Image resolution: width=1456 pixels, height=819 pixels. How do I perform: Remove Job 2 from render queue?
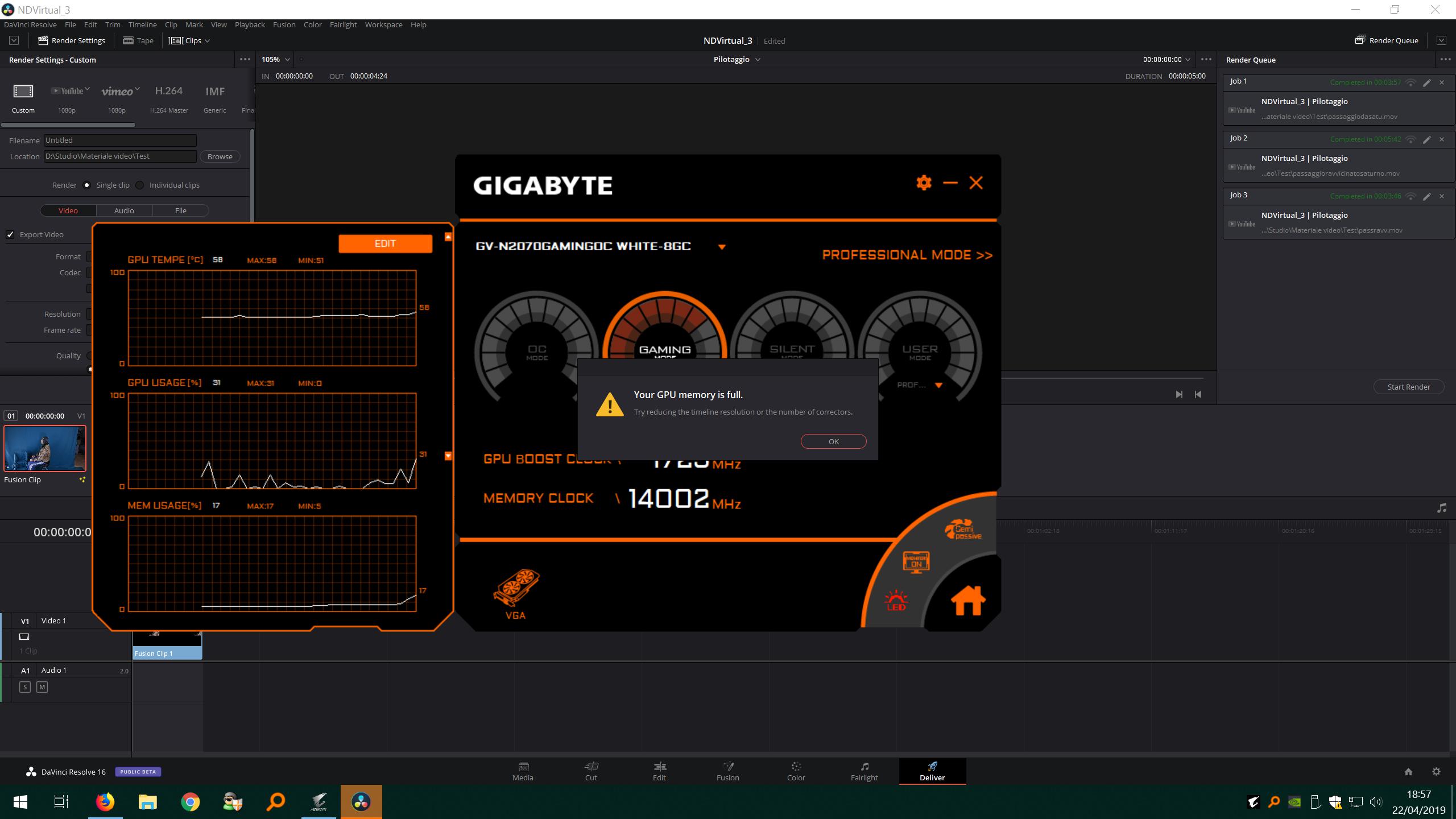[x=1442, y=139]
